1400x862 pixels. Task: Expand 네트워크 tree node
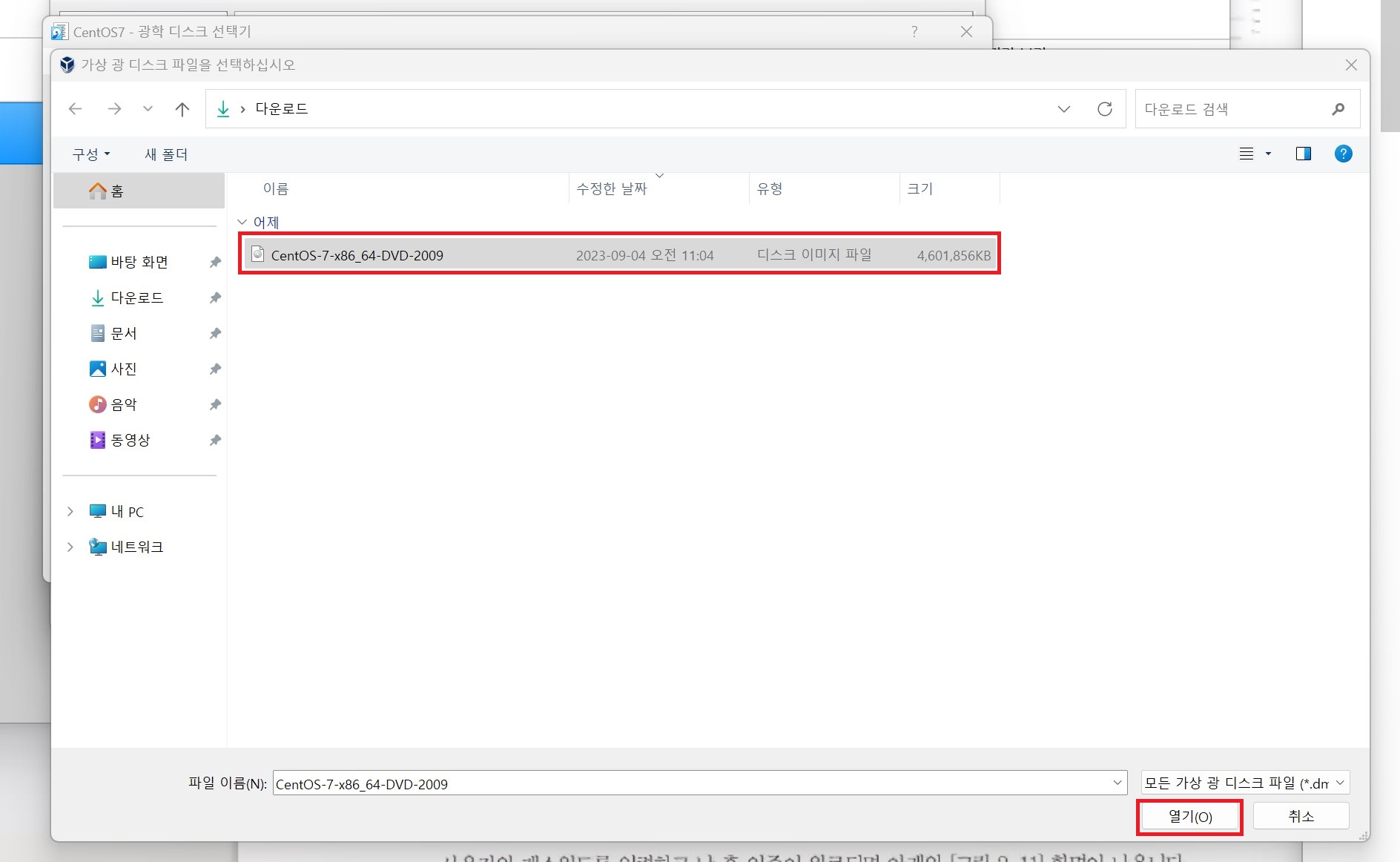[70, 547]
